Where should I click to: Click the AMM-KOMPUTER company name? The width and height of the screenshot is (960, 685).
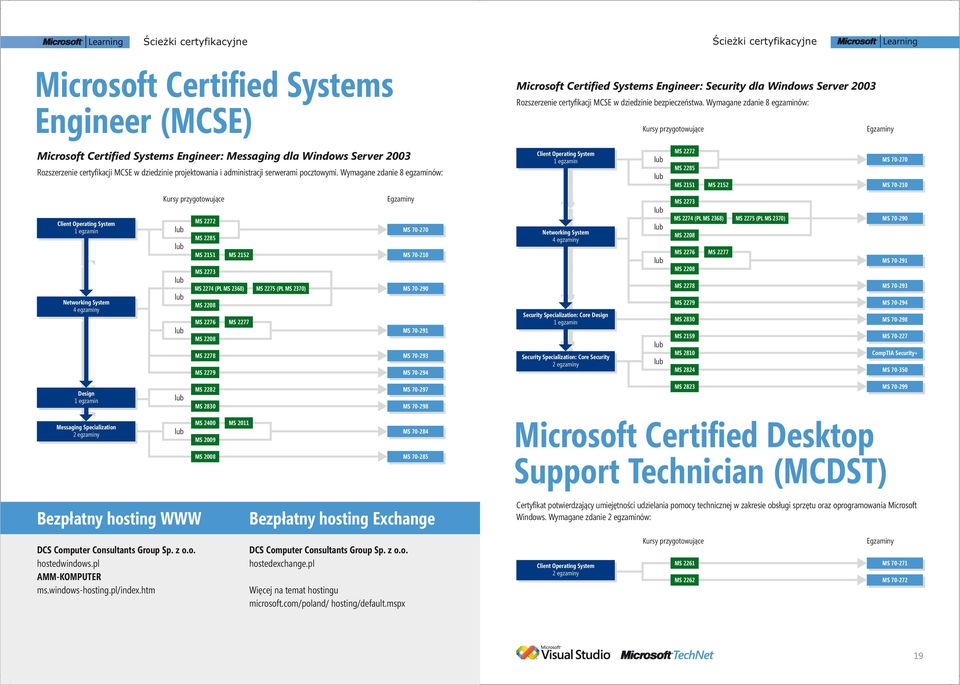(69, 577)
